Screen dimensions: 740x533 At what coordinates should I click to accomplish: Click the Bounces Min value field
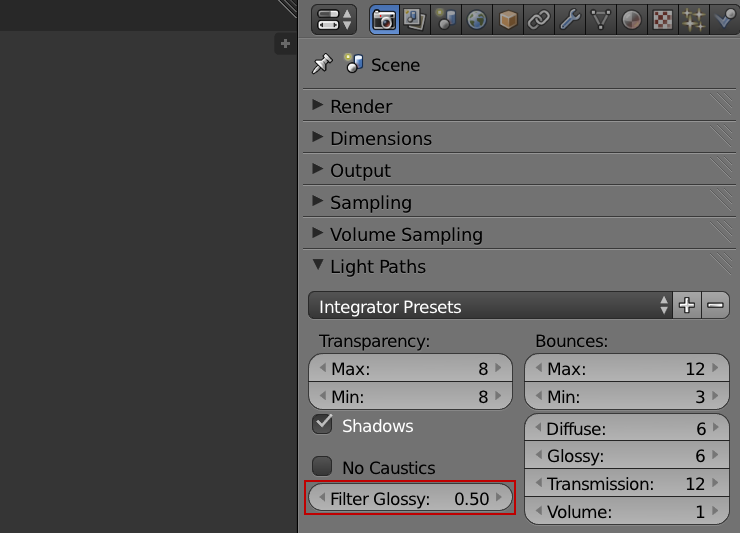coord(627,396)
